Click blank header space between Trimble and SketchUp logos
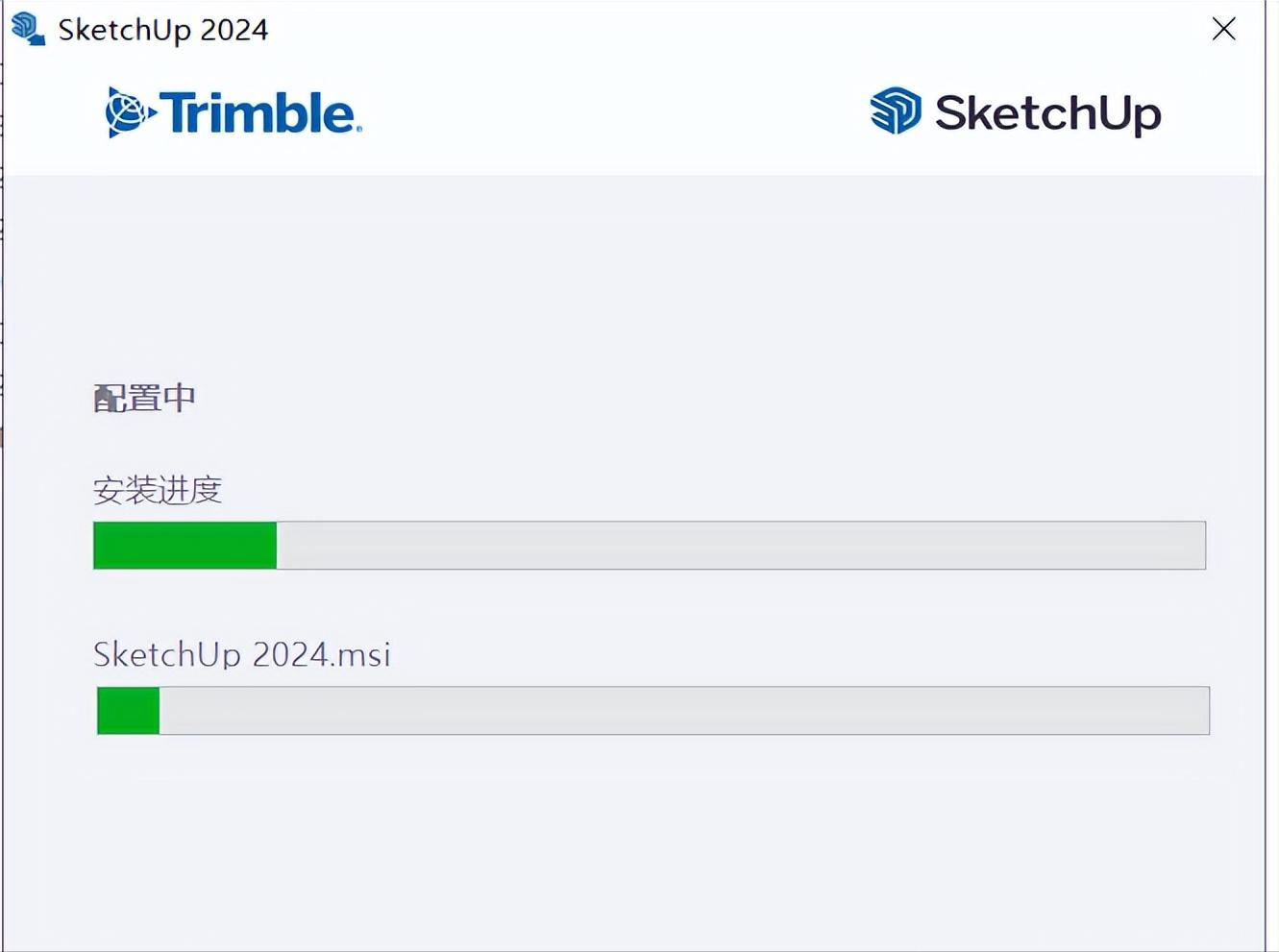This screenshot has height=952, width=1279. [615, 112]
